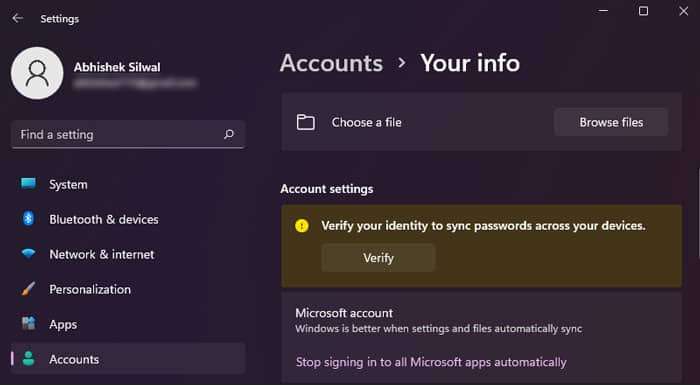Click the Apps icon in sidebar
Image resolution: width=700 pixels, height=385 pixels.
[x=29, y=323]
